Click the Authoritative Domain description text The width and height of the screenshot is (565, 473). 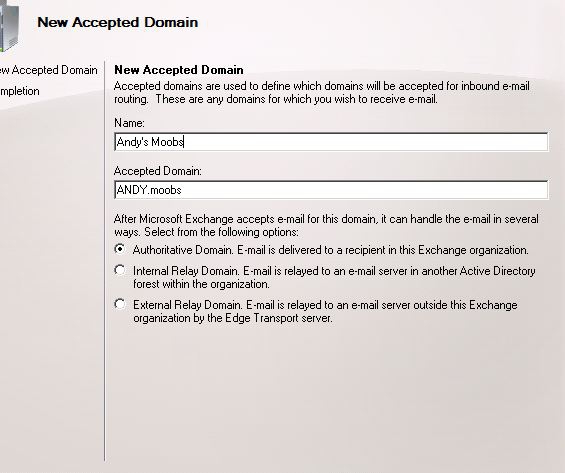coord(330,250)
